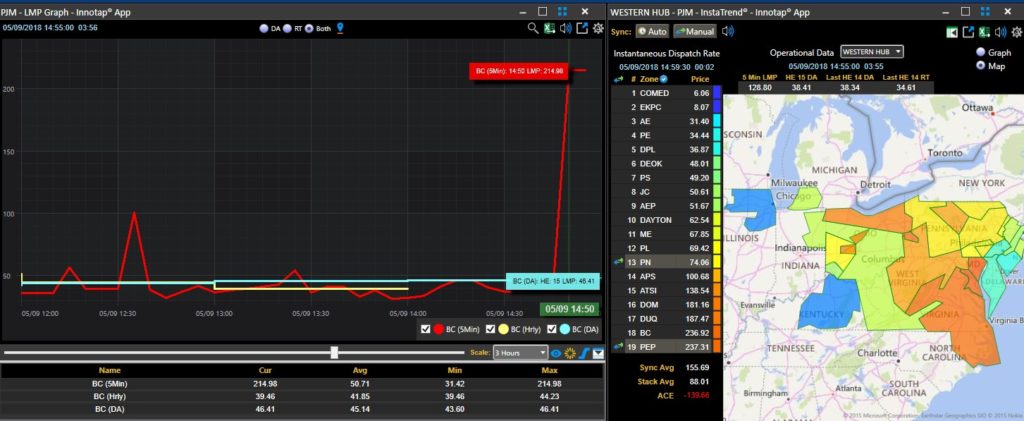Export InstaTrend data to Excel
The height and width of the screenshot is (421, 1024).
985,32
